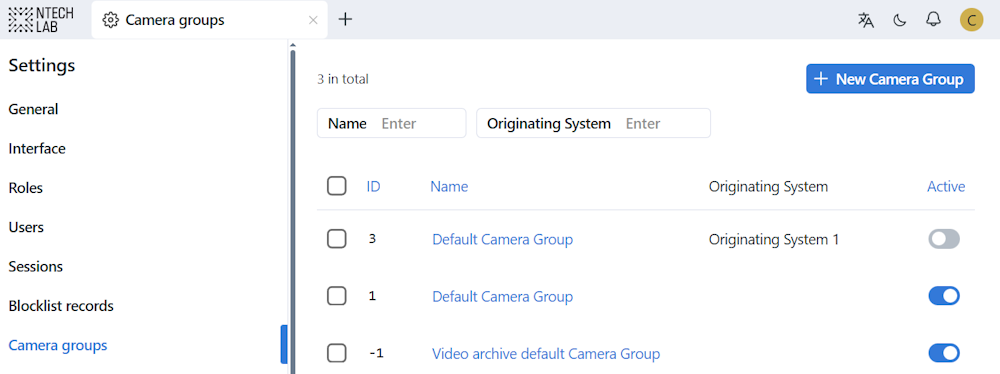The width and height of the screenshot is (1000, 374).
Task: Open Default Camera Group with ID 1
Action: 503,297
